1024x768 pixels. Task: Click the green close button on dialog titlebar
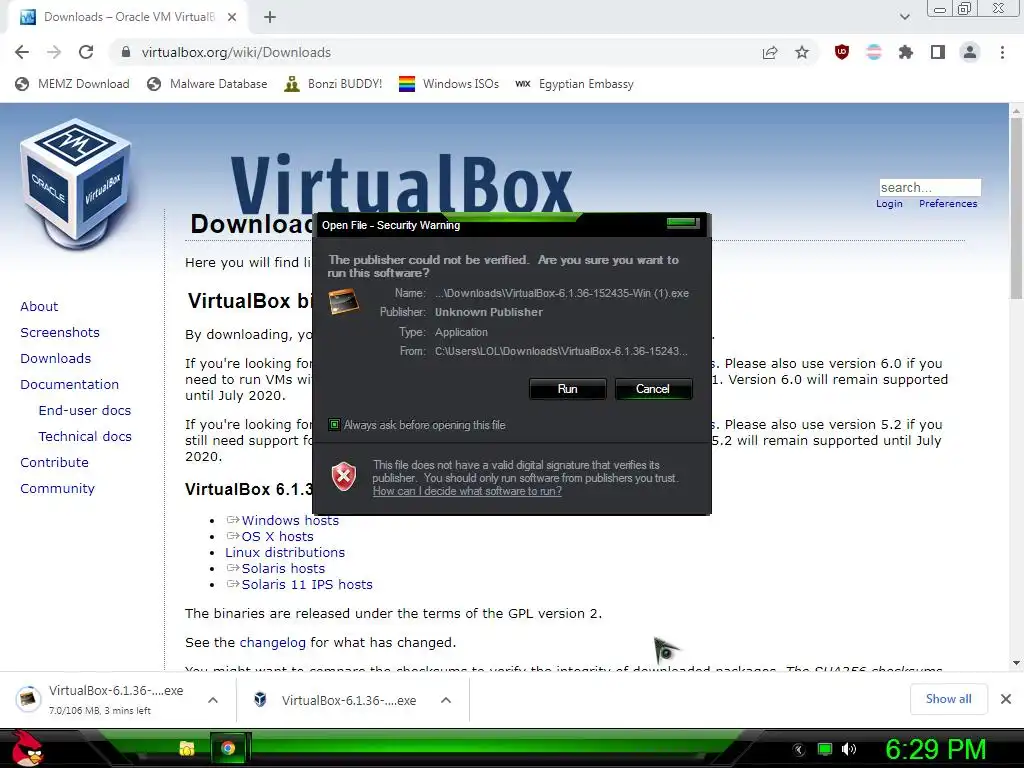coord(682,223)
